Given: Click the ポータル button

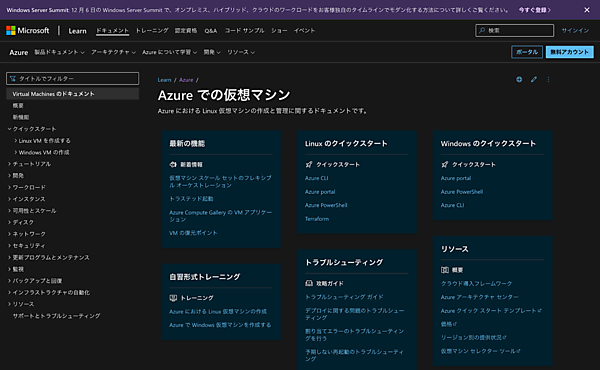Looking at the screenshot, I should point(527,52).
